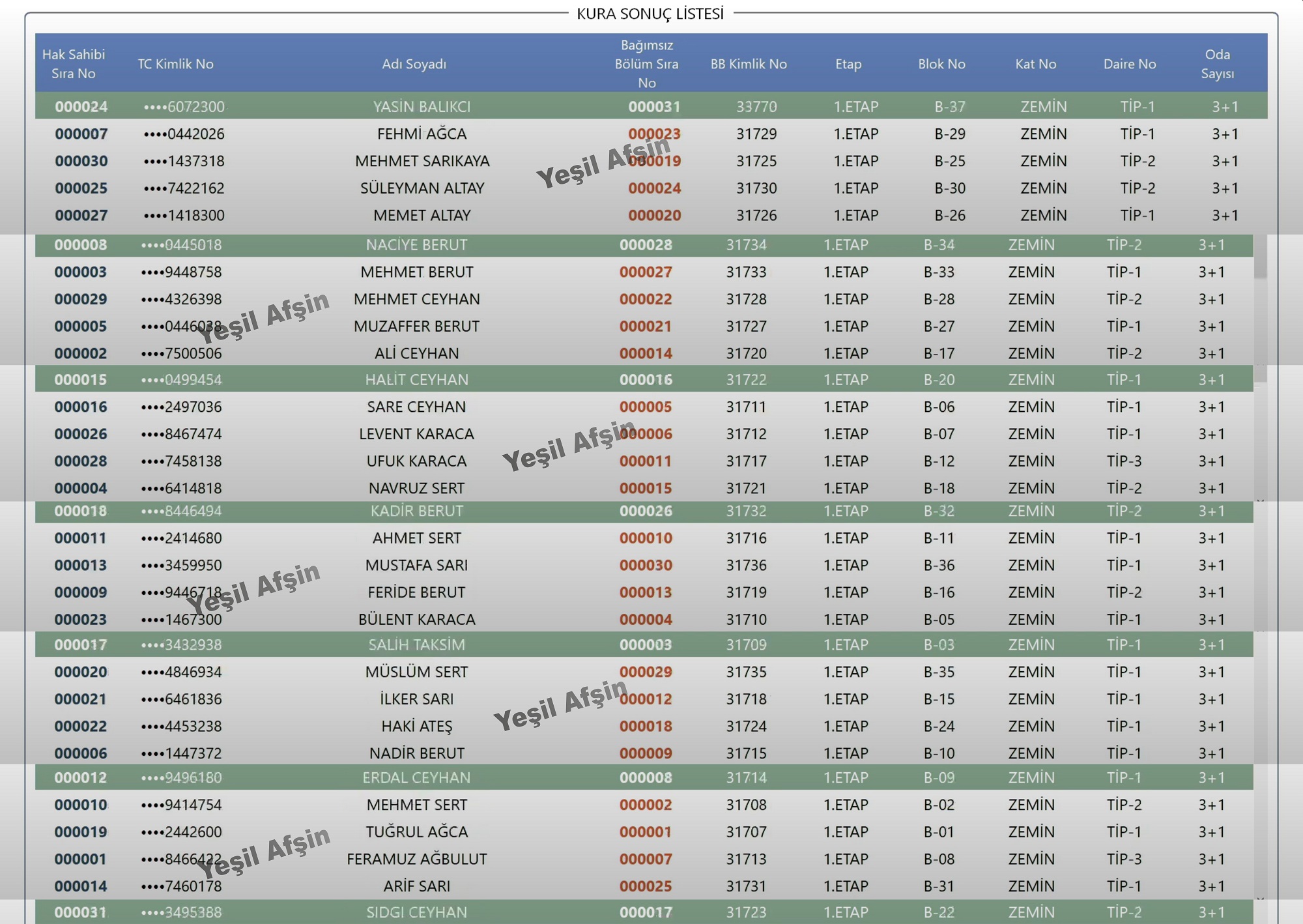This screenshot has width=1303, height=924.
Task: Click block number B-08
Action: [x=939, y=859]
